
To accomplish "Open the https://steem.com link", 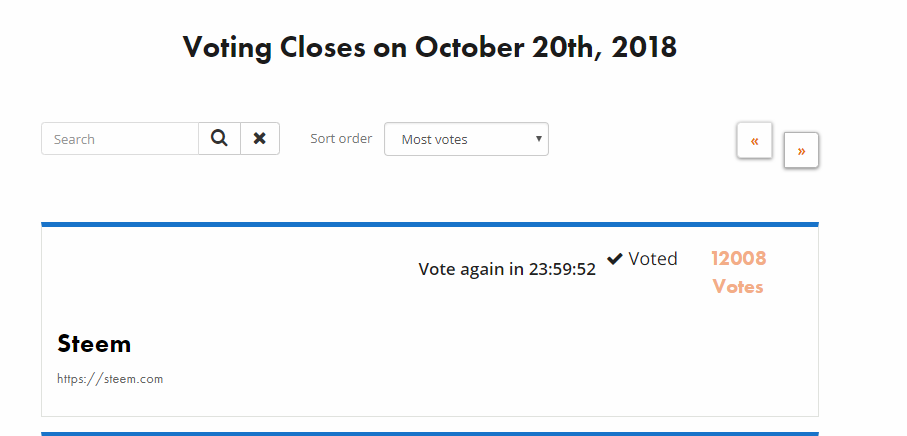I will 110,379.
